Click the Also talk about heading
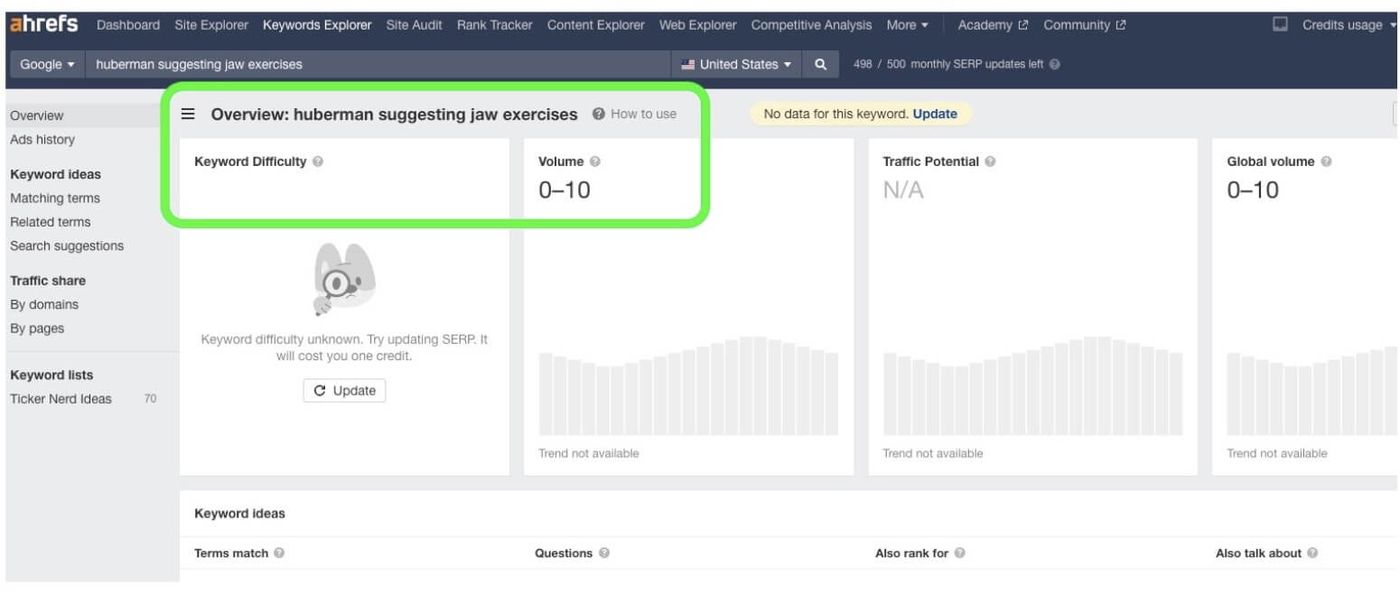This screenshot has height=594, width=1400. (x=1259, y=553)
